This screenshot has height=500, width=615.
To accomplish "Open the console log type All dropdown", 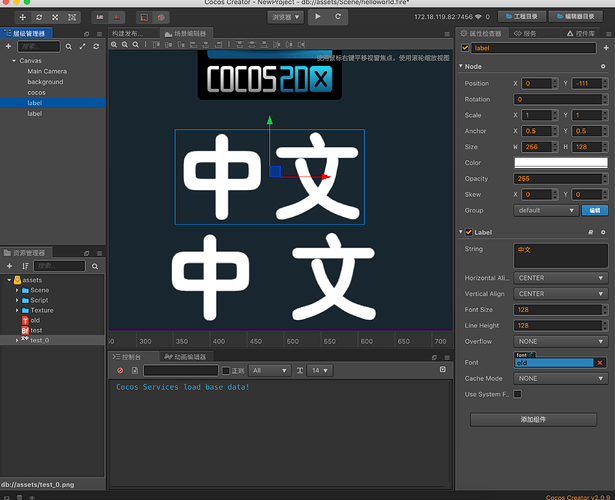I will pos(269,371).
